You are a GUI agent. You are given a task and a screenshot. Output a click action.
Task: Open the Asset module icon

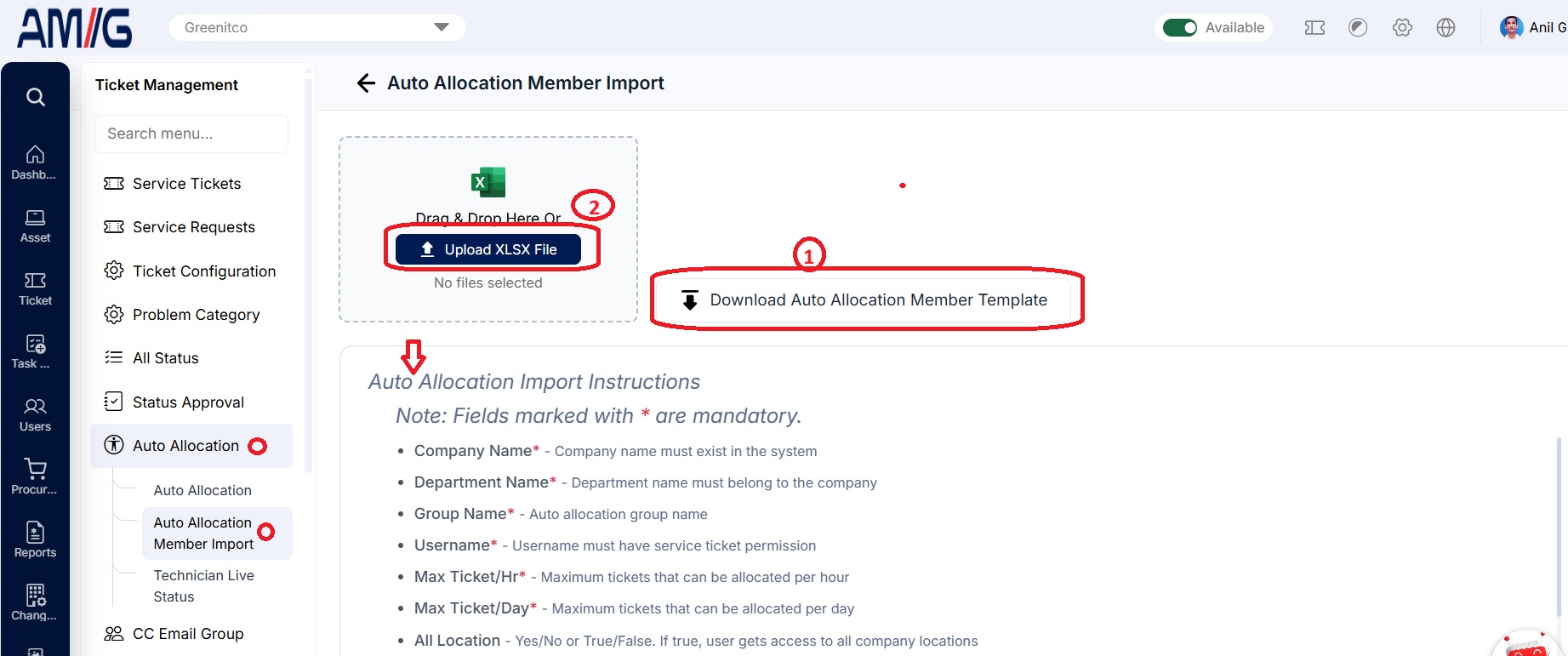[35, 226]
